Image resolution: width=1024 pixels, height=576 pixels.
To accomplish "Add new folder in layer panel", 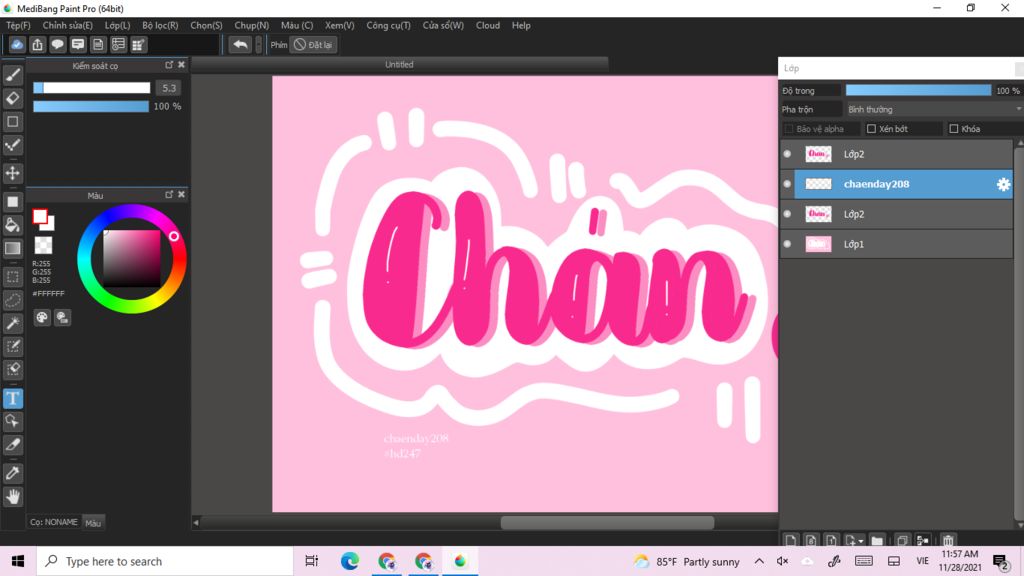I will 877,541.
